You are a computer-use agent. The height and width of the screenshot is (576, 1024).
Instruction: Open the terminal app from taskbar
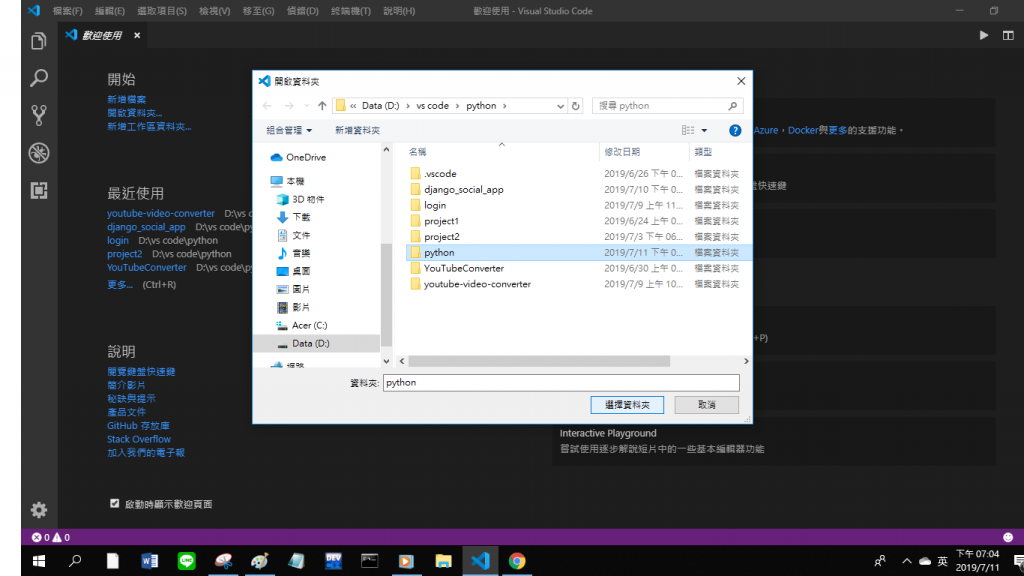[x=370, y=561]
